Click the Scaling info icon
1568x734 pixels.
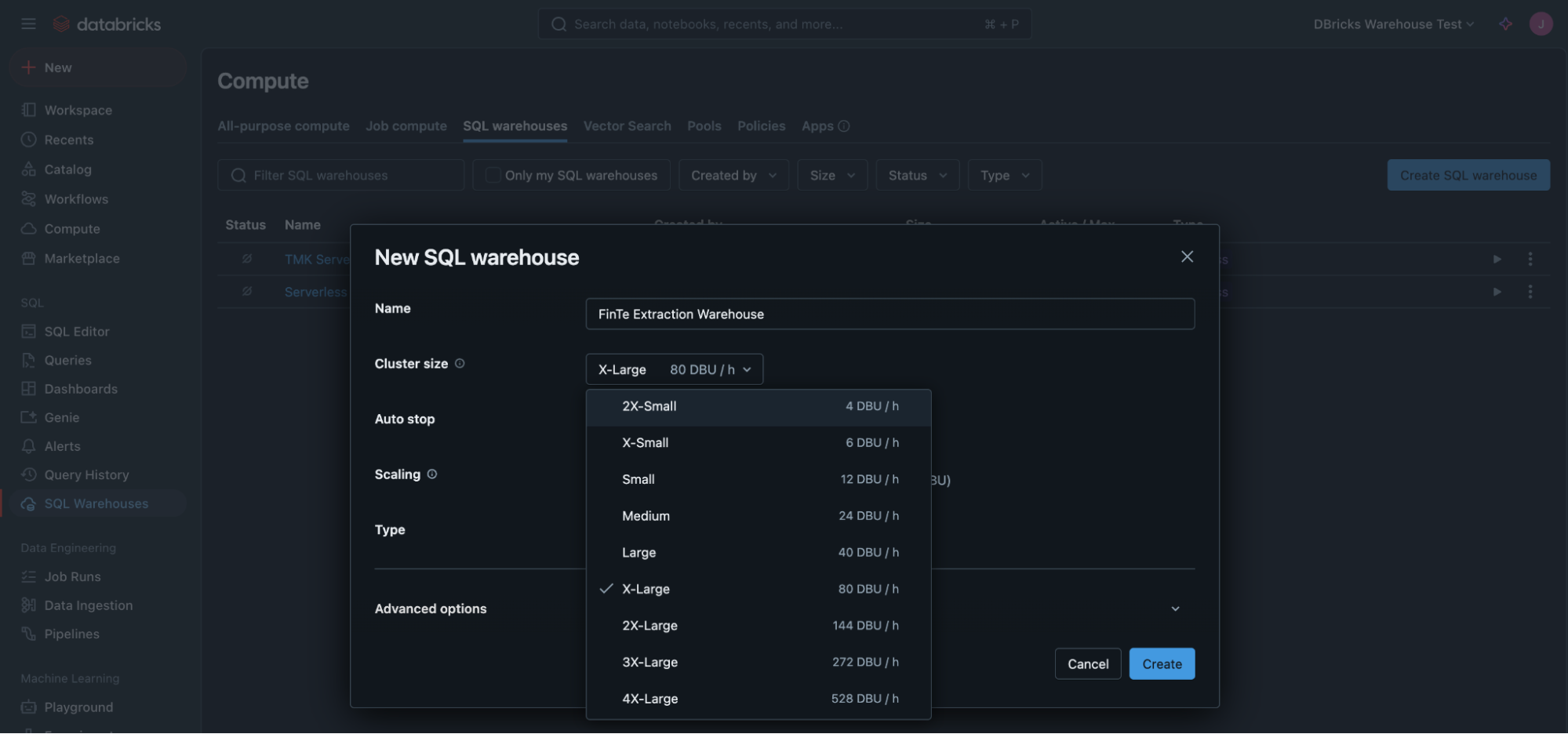click(x=432, y=474)
